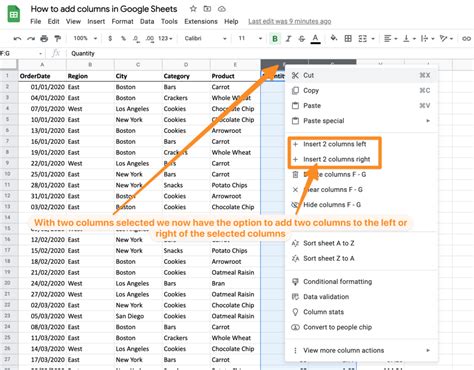474x370 pixels.
Task: Toggle Bold formatting
Action: [275, 39]
